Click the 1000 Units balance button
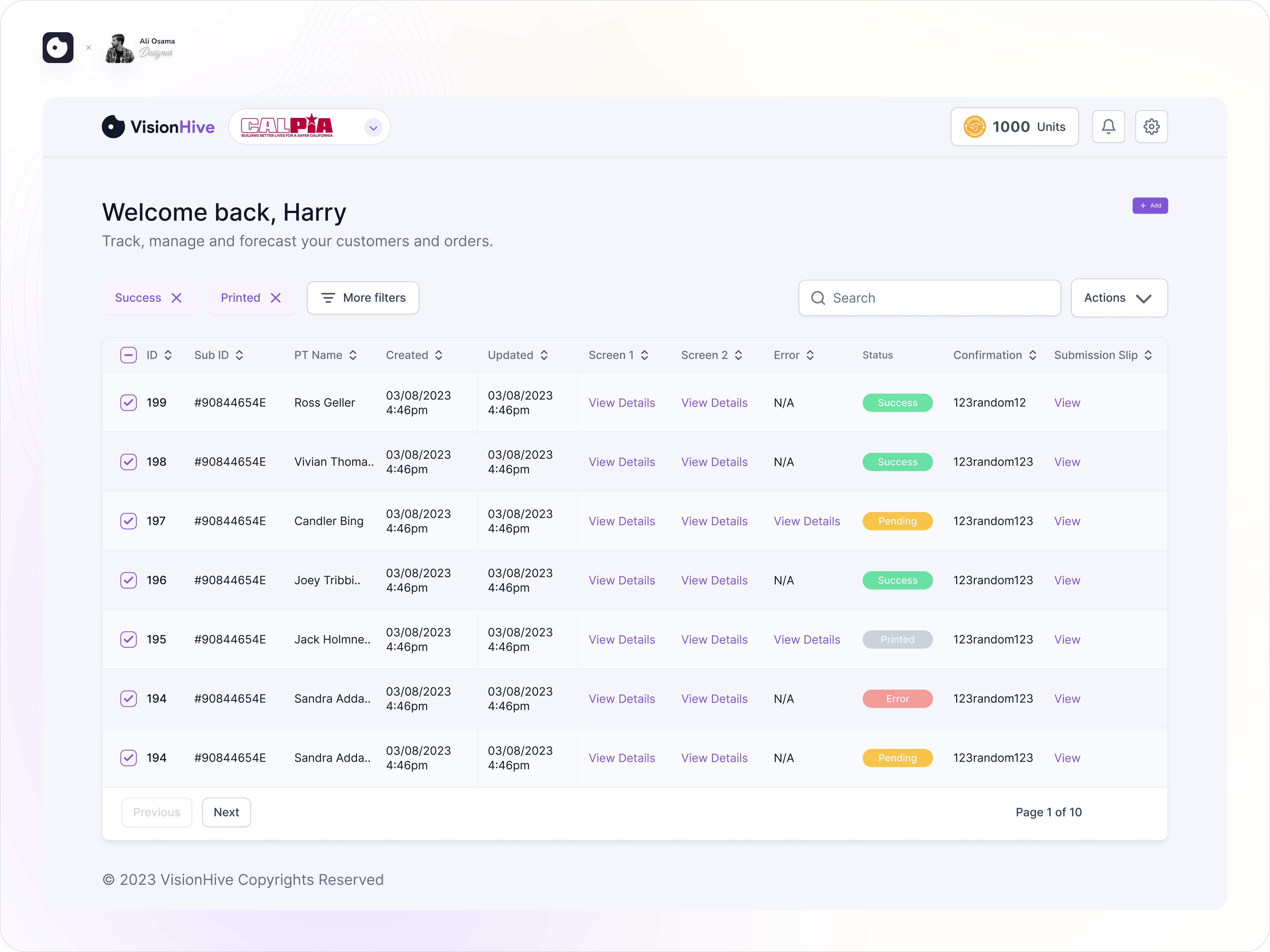 [1014, 127]
